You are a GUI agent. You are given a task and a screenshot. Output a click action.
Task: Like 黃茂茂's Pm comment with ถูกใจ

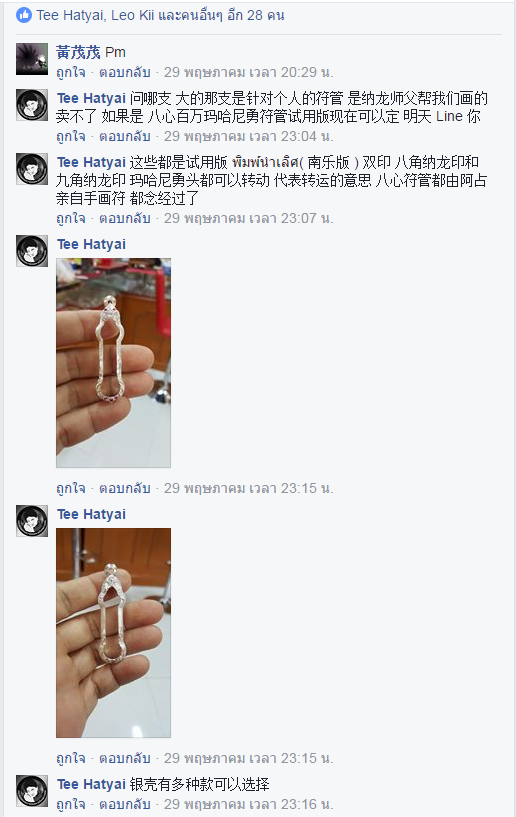[x=71, y=72]
